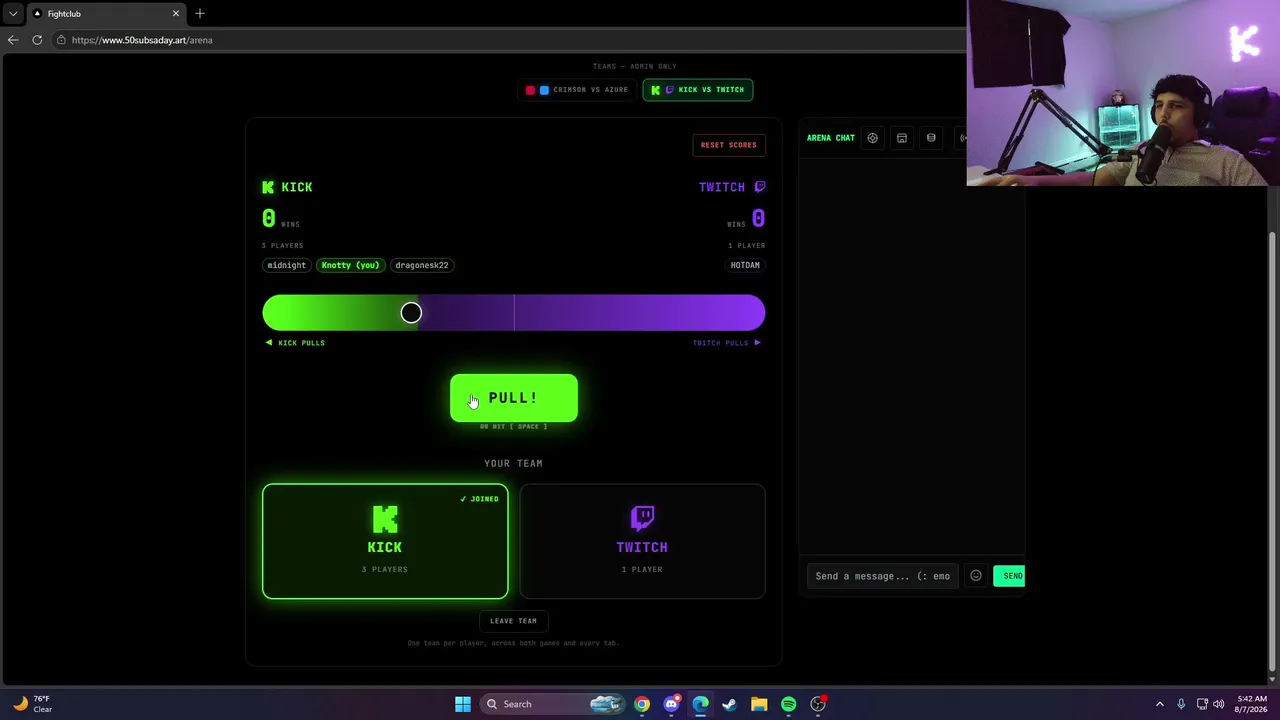Click the green Kick logo beside the KICK score
Image resolution: width=1280 pixels, height=720 pixels.
268,187
